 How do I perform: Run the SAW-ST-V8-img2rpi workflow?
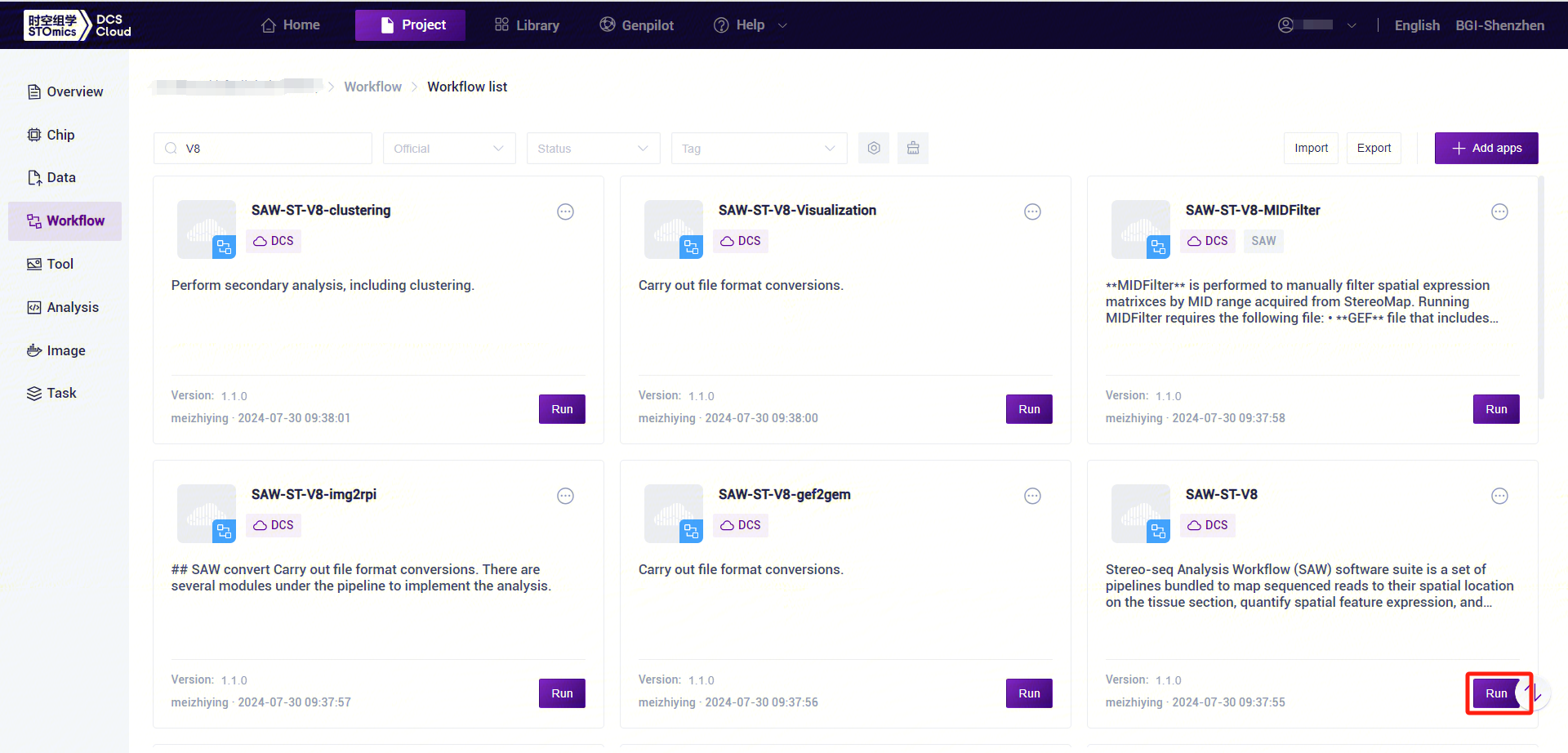(x=562, y=693)
